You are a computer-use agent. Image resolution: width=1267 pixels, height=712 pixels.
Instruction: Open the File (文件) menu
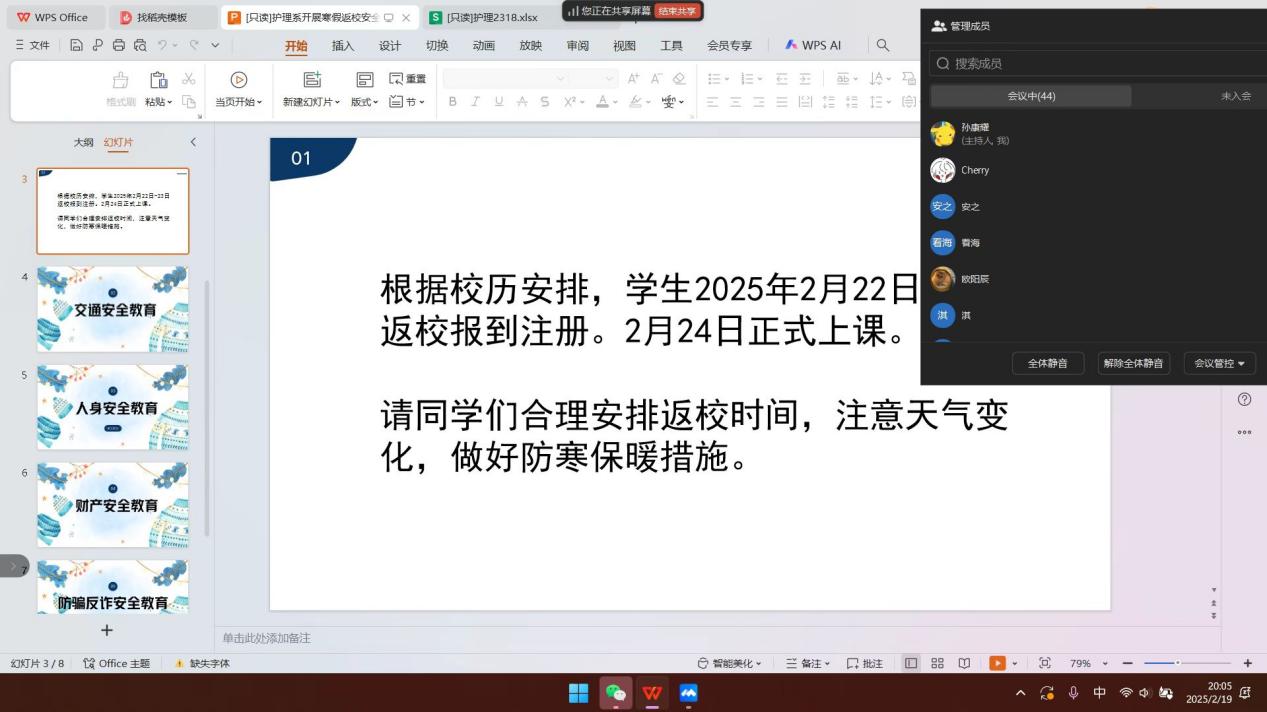click(x=32, y=45)
